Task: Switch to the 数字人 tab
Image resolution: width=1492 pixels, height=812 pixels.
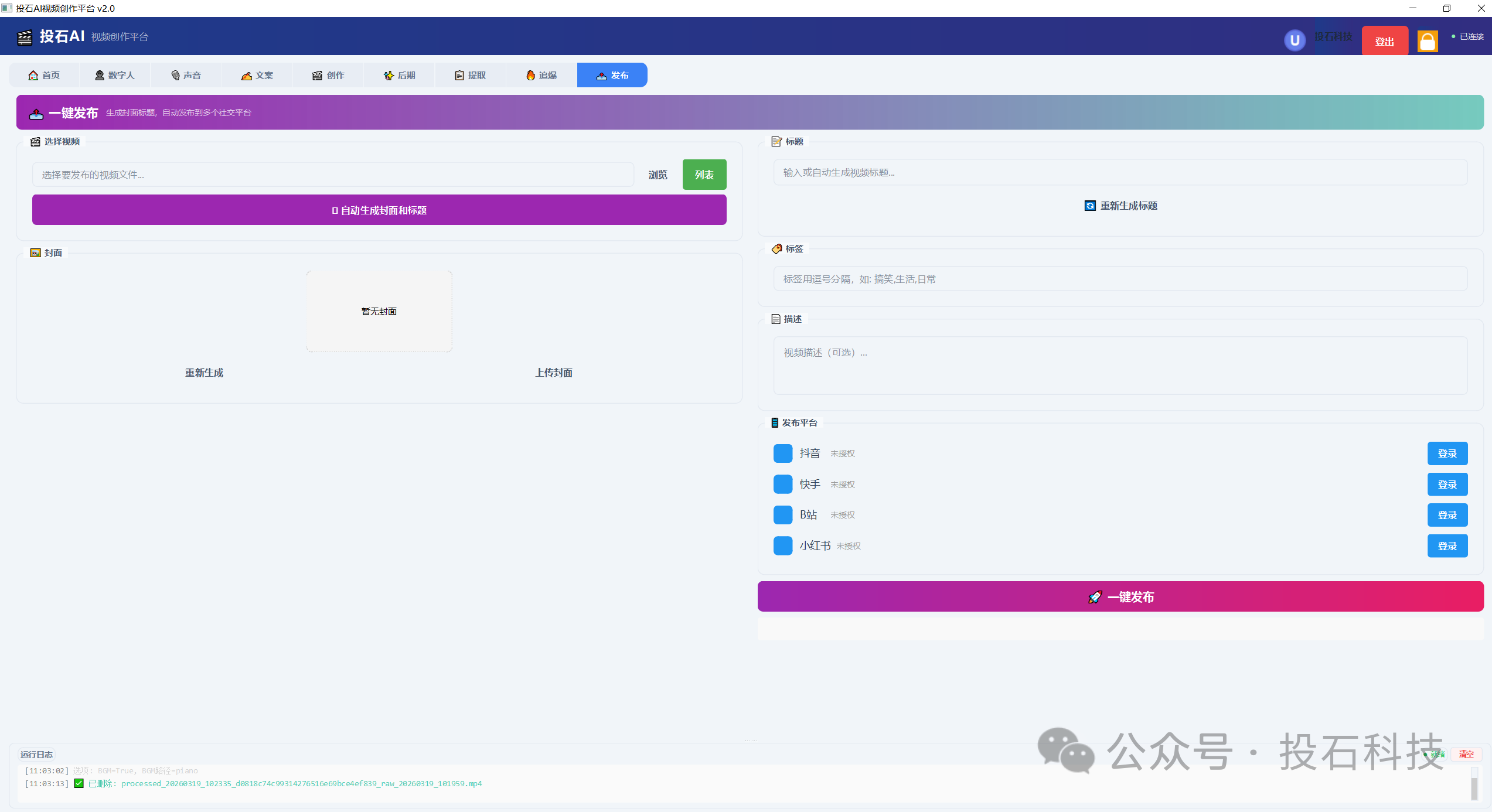Action: [x=115, y=76]
